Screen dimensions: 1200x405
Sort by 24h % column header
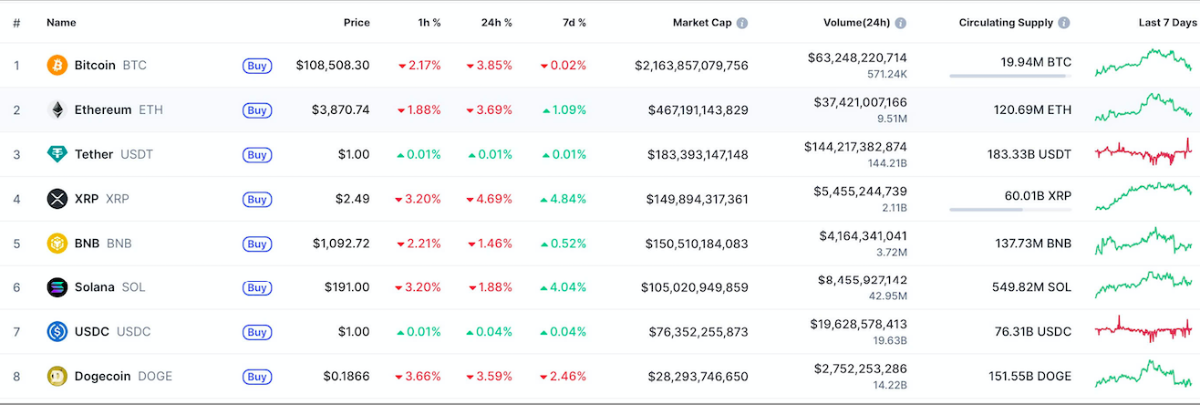coord(497,22)
